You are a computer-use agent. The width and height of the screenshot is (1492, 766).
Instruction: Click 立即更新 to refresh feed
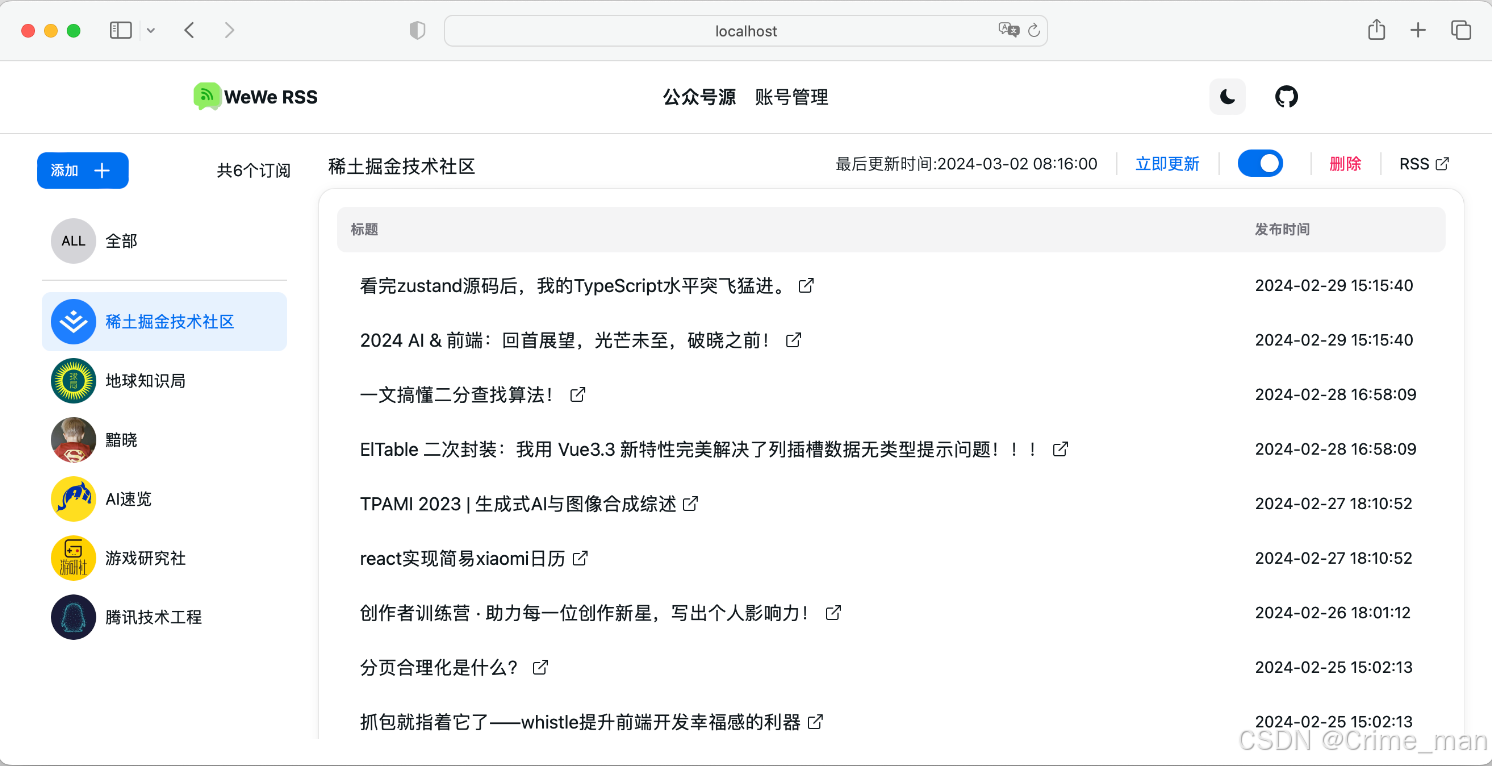(x=1167, y=164)
